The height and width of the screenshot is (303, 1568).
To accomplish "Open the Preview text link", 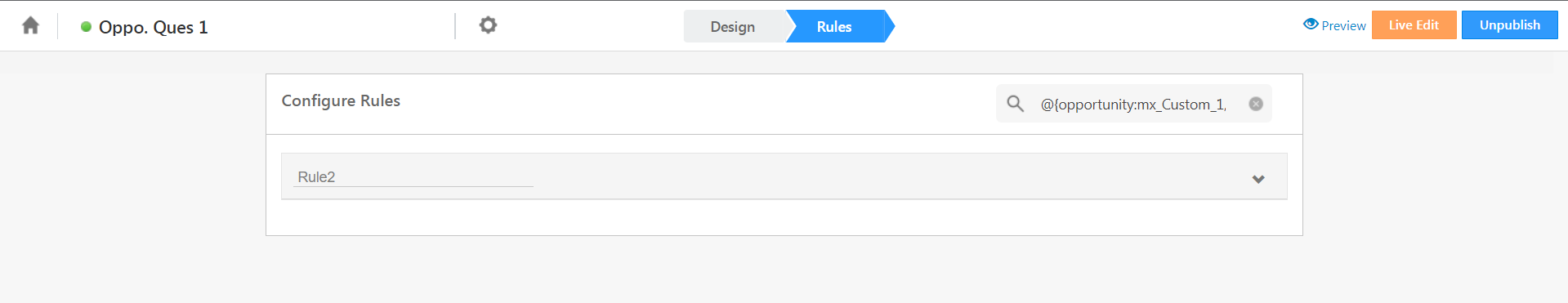I will coord(1343,26).
